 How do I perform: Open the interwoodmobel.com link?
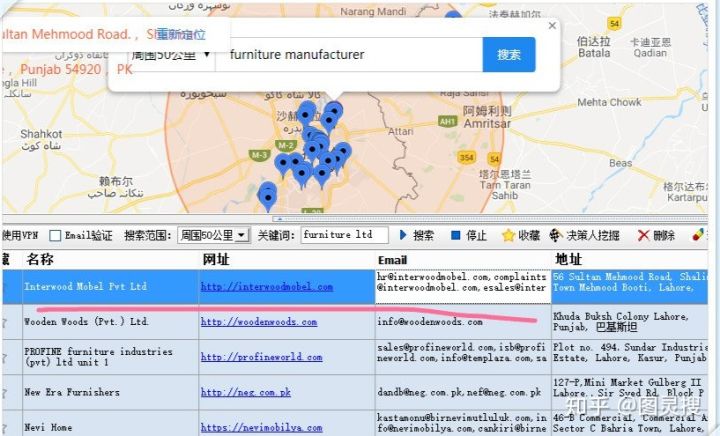[267, 287]
